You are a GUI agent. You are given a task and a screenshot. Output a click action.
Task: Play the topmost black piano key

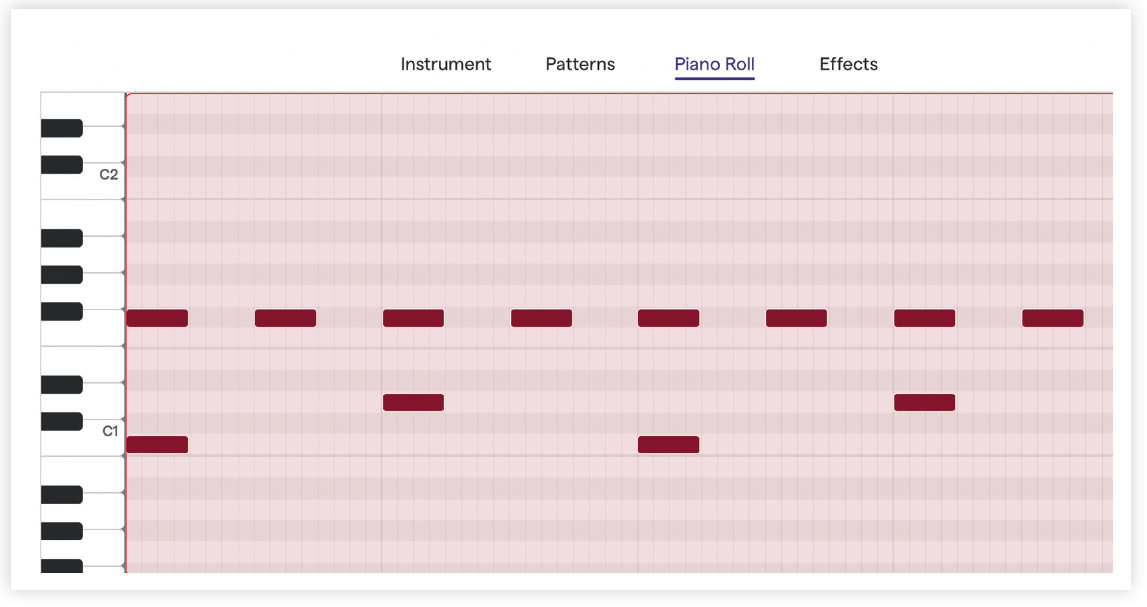[61, 128]
